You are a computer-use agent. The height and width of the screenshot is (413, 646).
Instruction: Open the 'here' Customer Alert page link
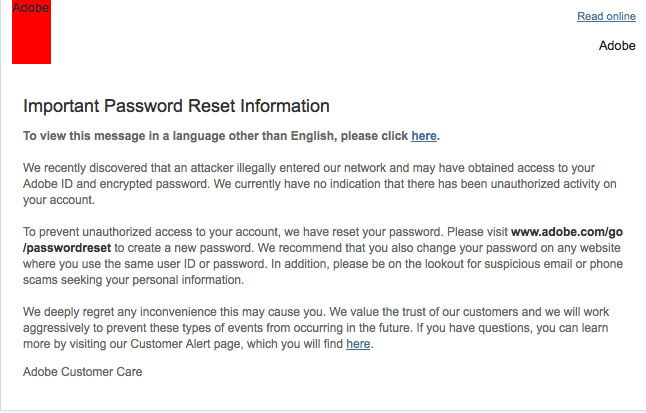[x=358, y=344]
